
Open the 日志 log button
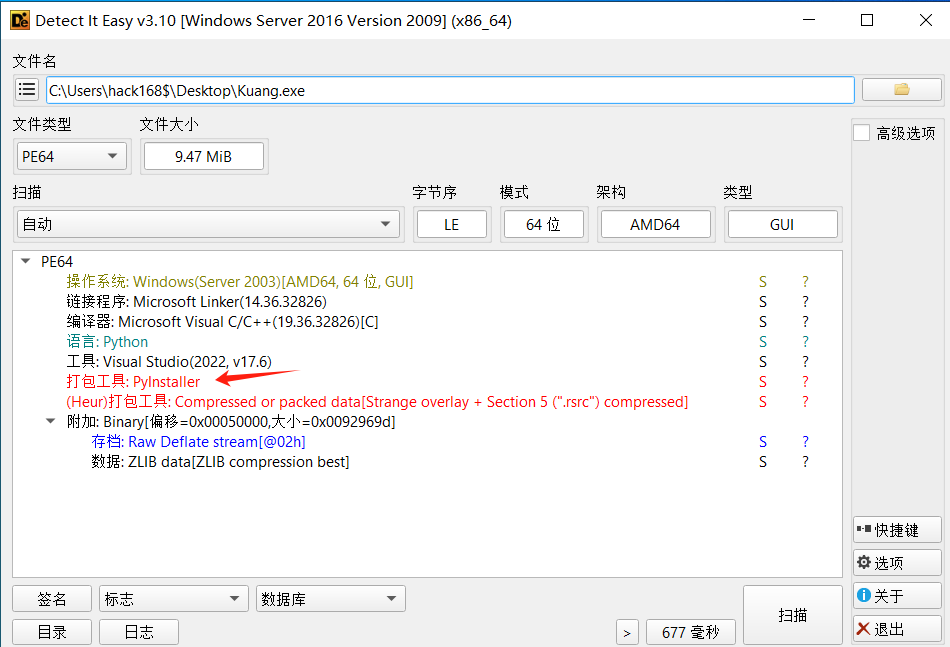click(139, 632)
